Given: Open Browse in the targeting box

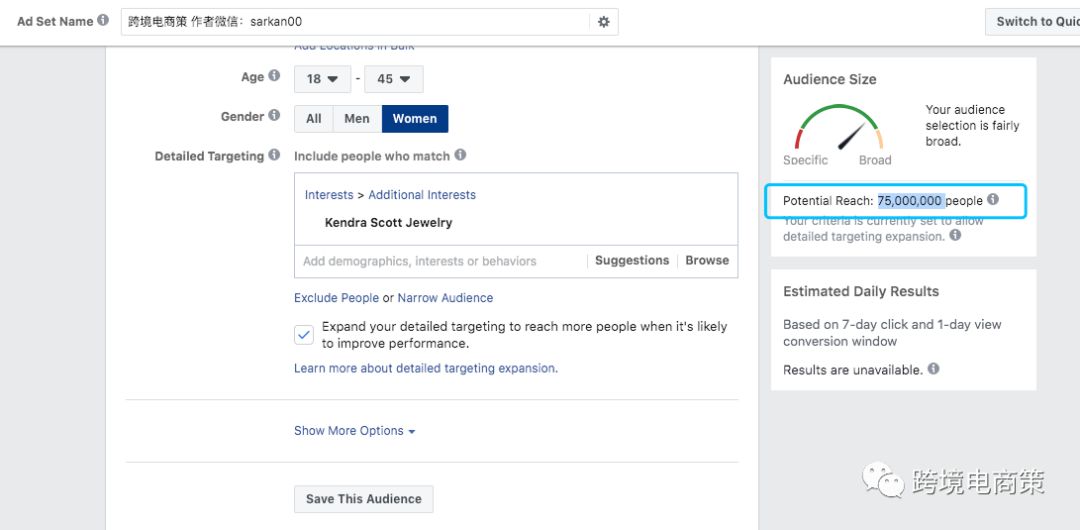Looking at the screenshot, I should pos(707,261).
